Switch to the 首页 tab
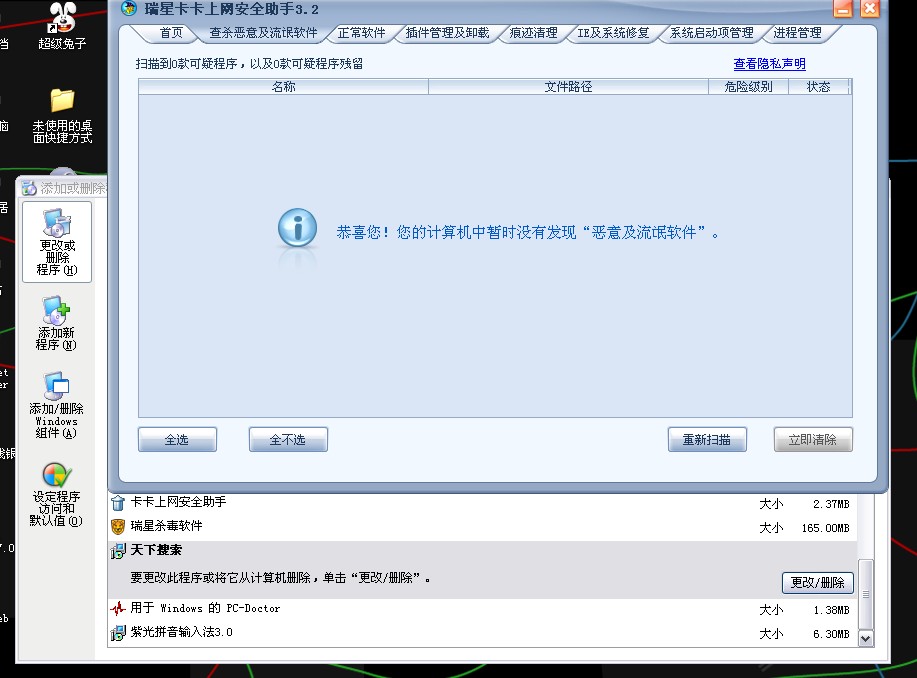The image size is (917, 678). 171,33
